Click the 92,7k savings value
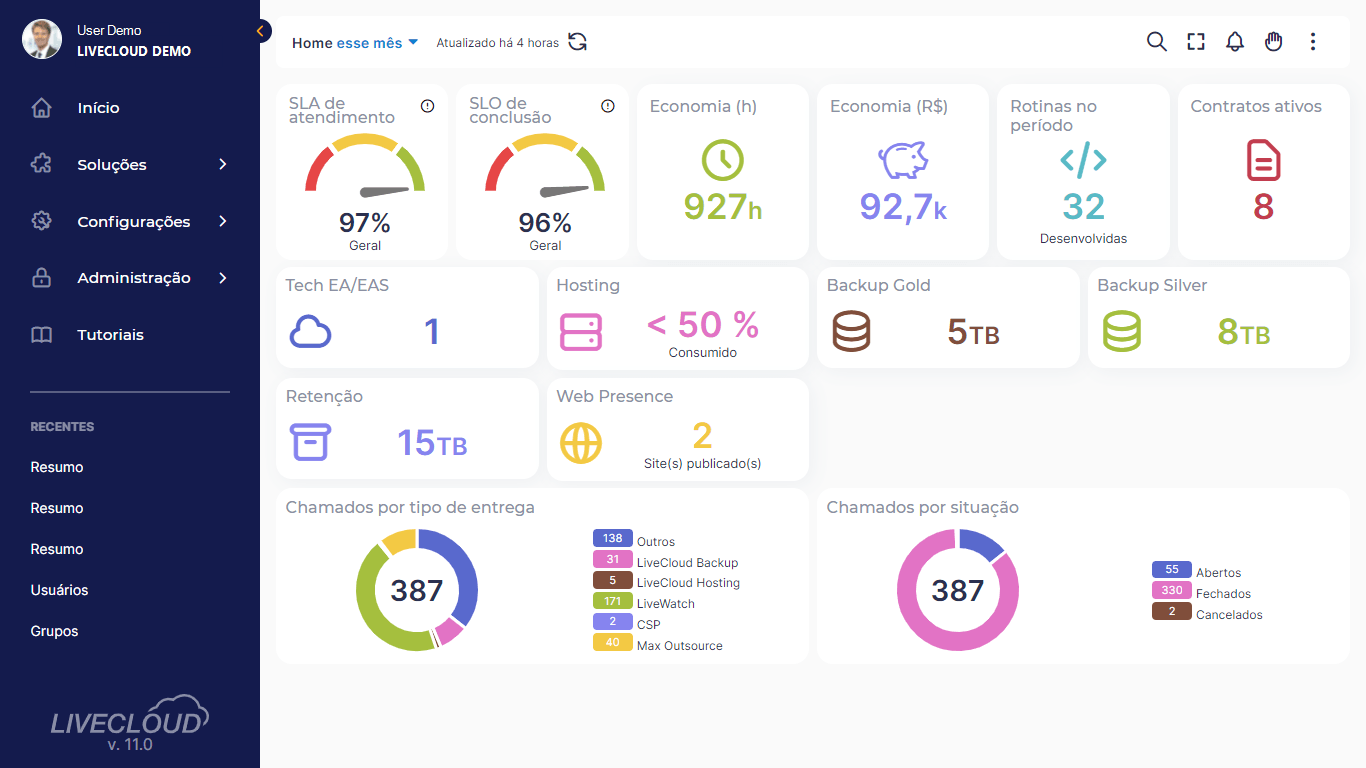This screenshot has height=768, width=1366. coord(903,206)
